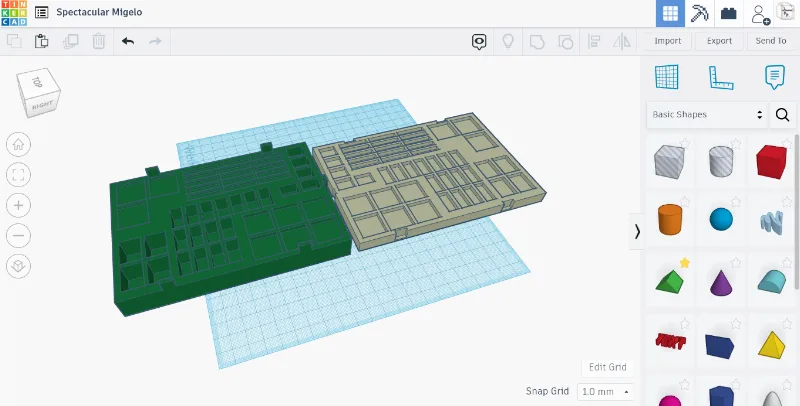Select the Cylinder hole shape
The image size is (800, 406).
721,161
